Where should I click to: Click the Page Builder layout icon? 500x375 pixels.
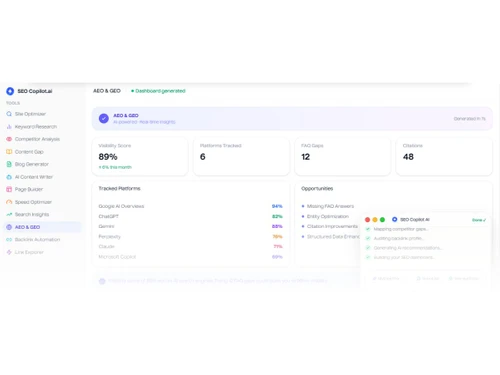(x=9, y=189)
